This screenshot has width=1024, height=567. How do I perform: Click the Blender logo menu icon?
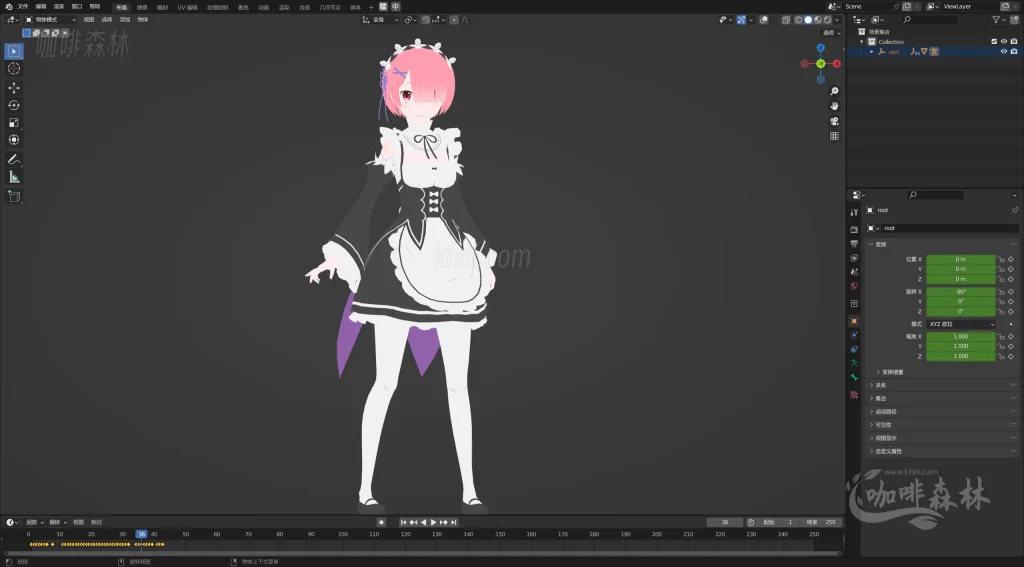pos(8,7)
